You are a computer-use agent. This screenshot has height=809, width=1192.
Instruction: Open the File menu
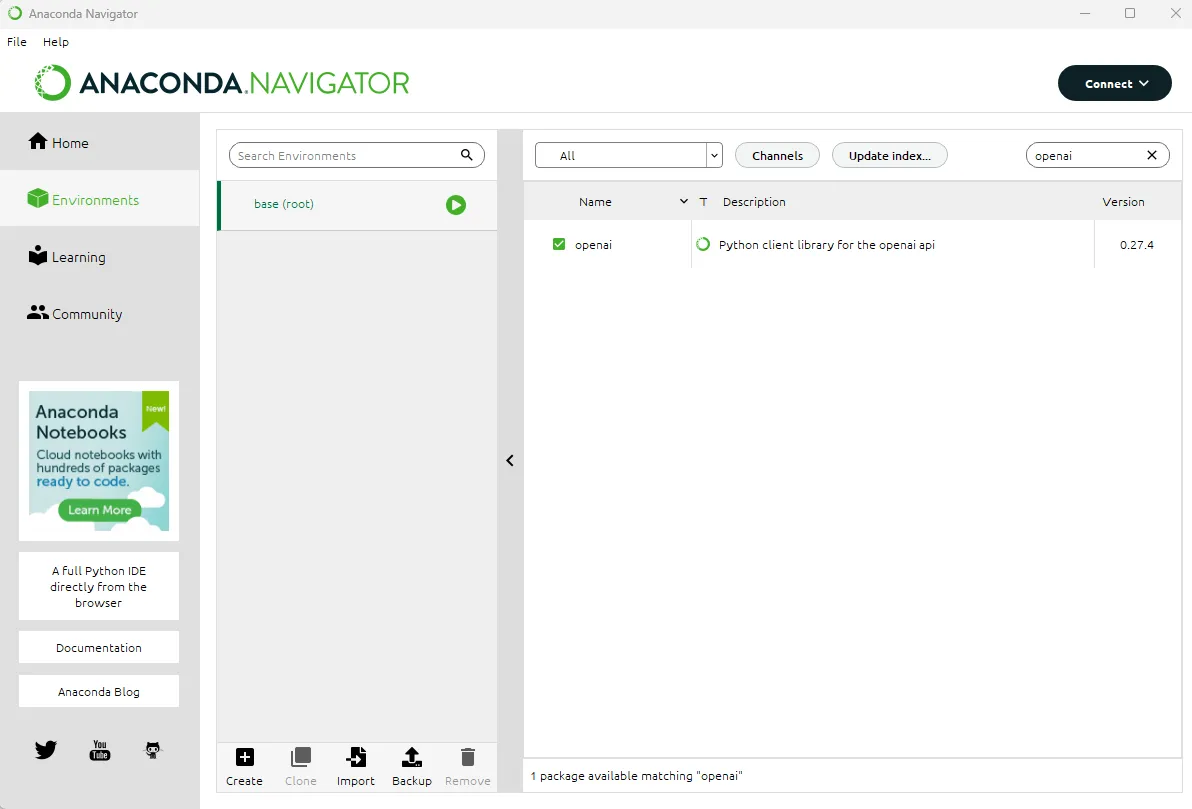click(16, 42)
